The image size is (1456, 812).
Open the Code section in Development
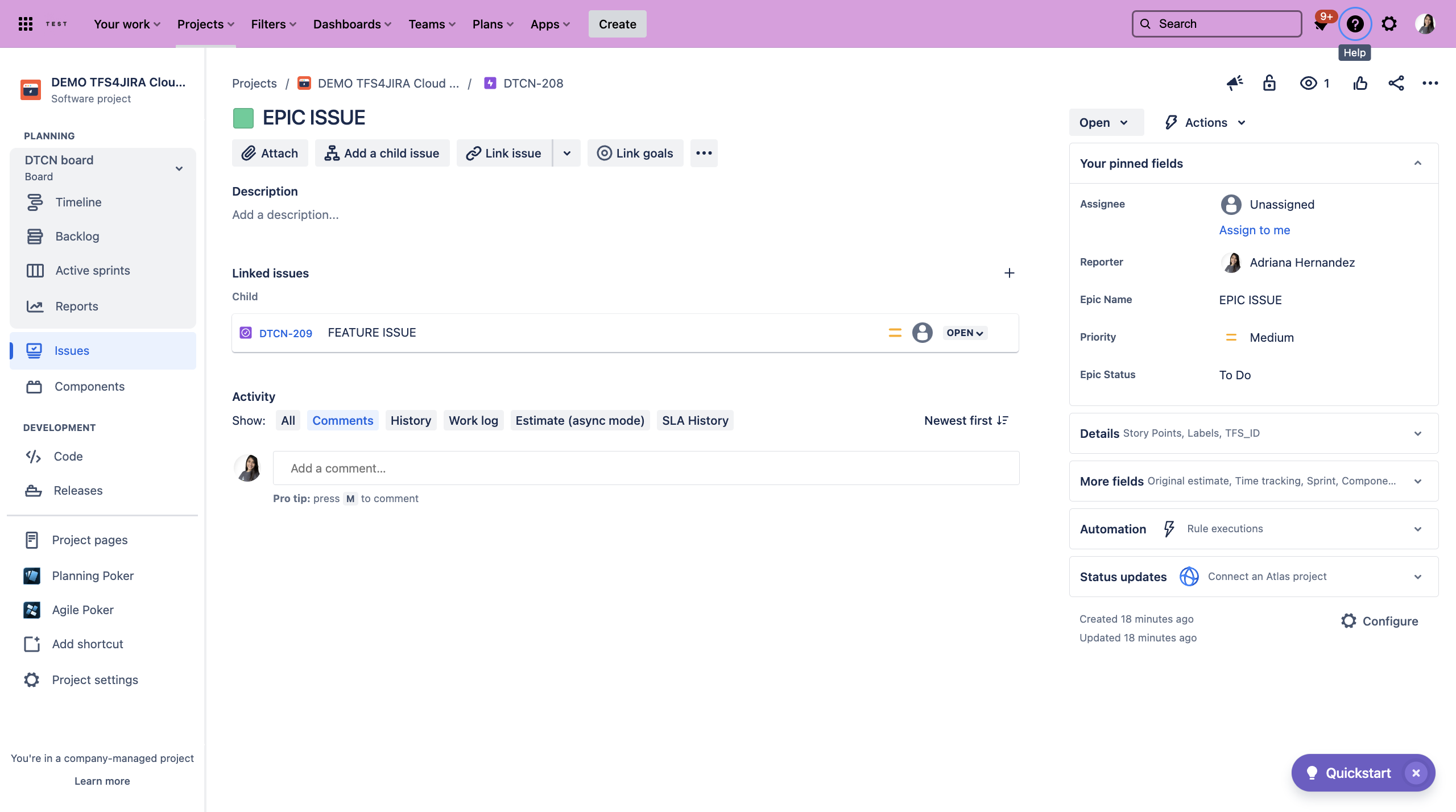(x=68, y=456)
